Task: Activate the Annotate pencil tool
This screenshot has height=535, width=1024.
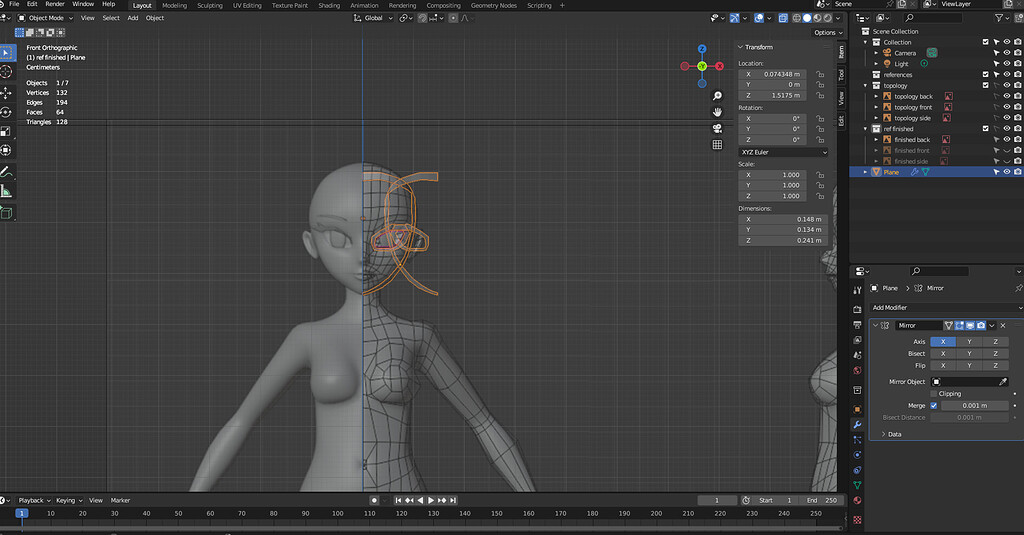Action: click(x=6, y=171)
